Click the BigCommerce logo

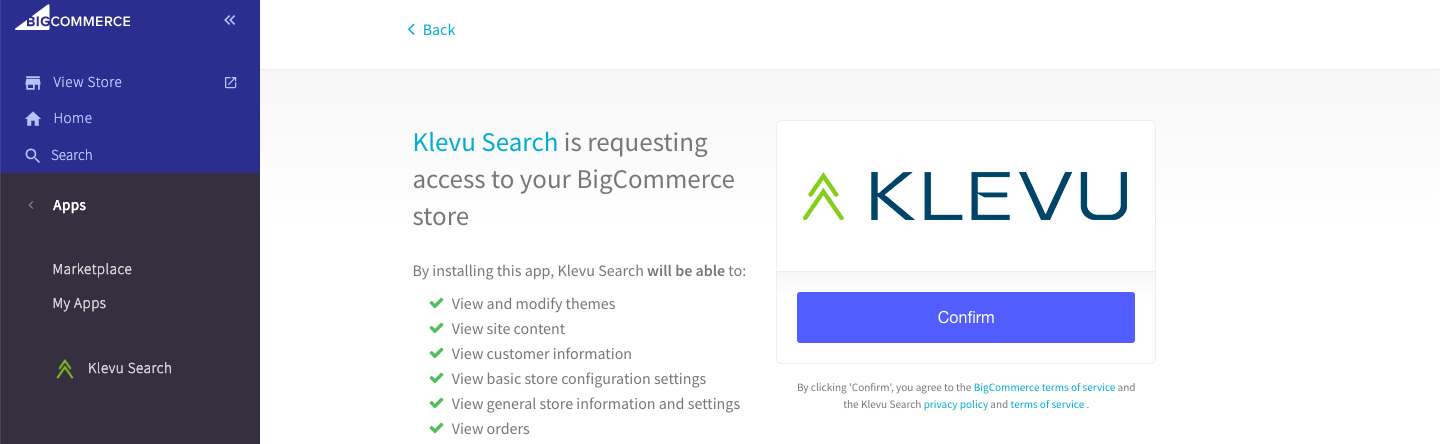coord(72,19)
